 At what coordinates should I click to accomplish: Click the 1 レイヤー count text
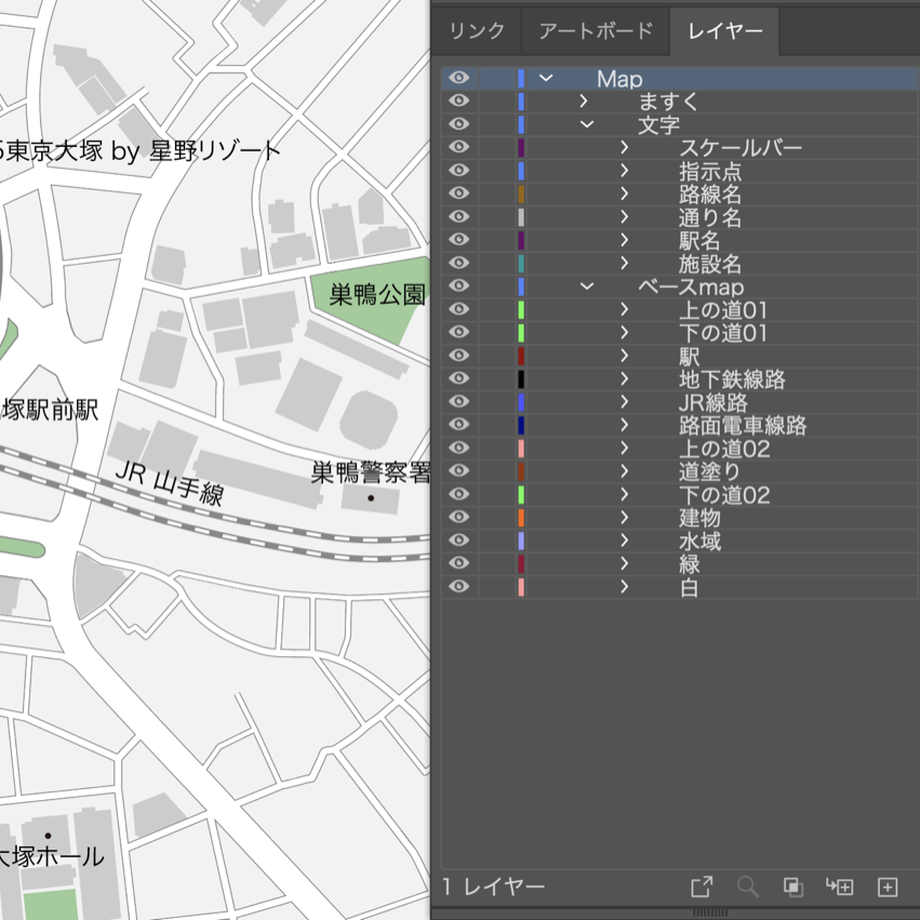493,887
